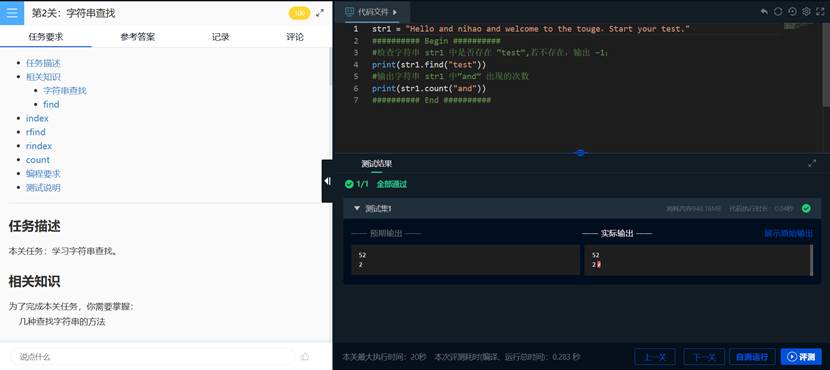Click the 评测 evaluate button

point(801,357)
